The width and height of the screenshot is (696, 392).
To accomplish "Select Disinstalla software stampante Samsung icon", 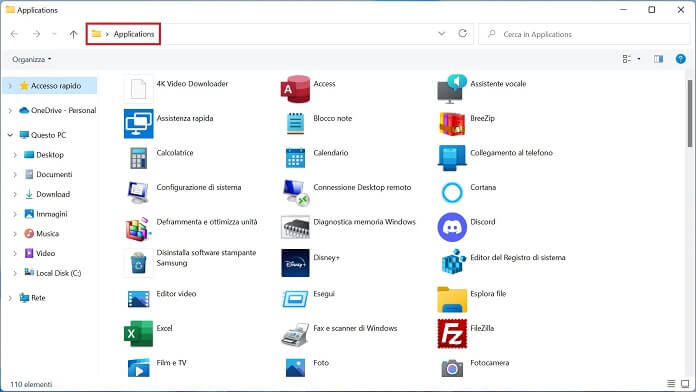I will pyautogui.click(x=138, y=263).
